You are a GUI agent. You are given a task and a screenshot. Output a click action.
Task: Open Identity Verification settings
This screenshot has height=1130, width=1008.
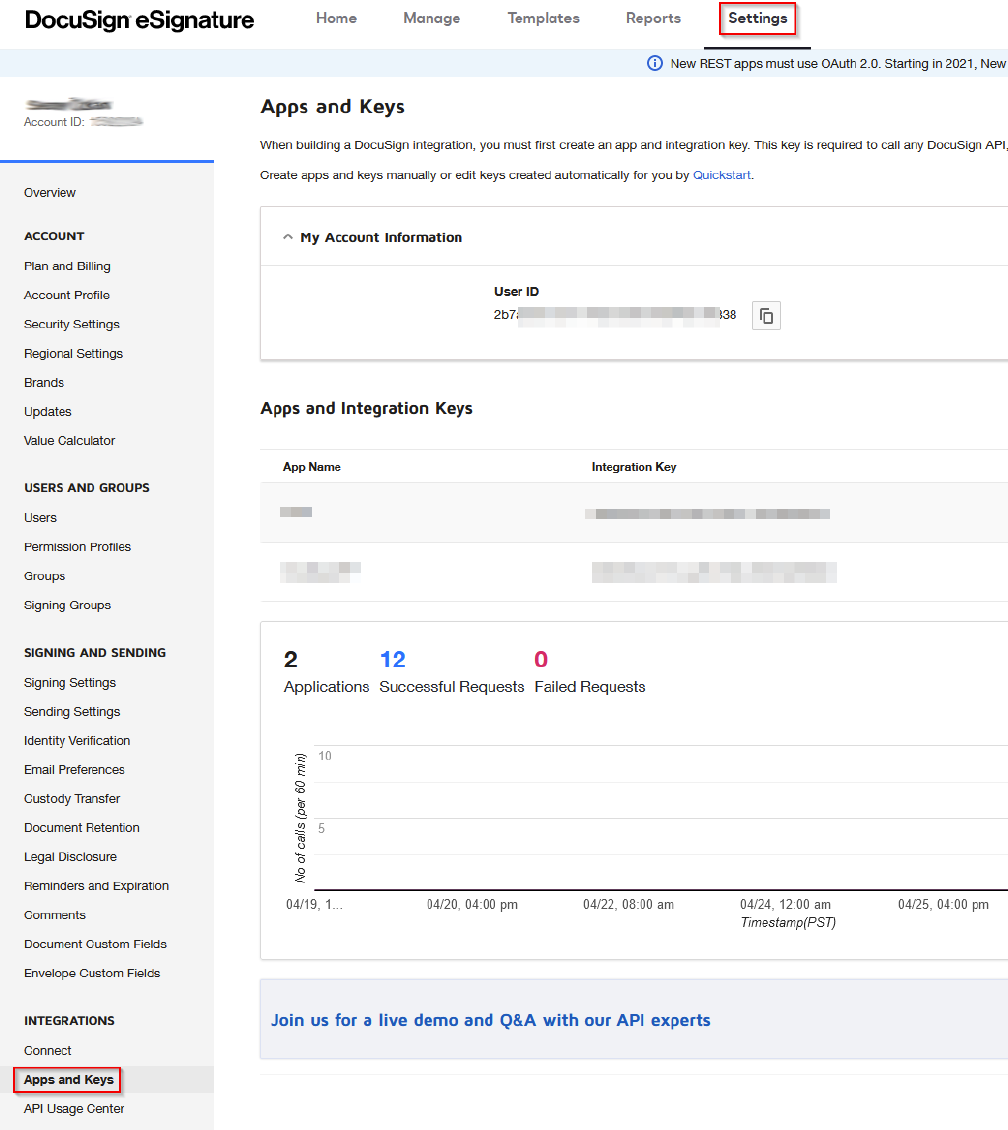tap(77, 740)
